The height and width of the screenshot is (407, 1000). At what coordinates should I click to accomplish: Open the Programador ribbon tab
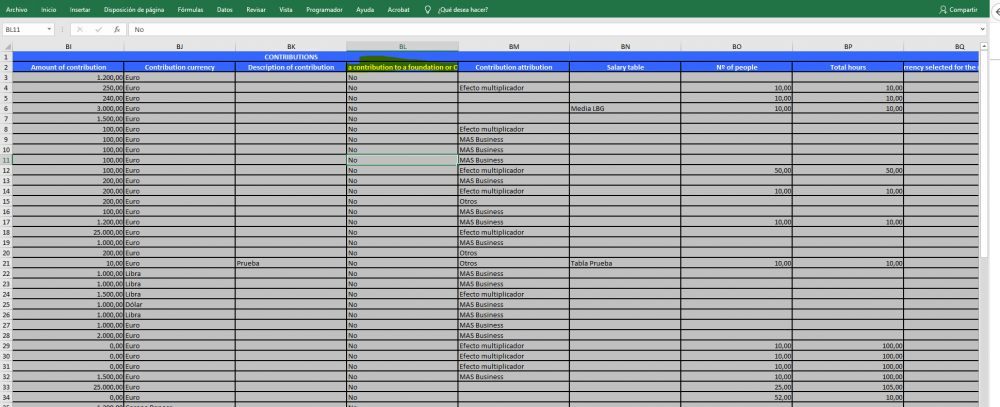[x=322, y=9]
